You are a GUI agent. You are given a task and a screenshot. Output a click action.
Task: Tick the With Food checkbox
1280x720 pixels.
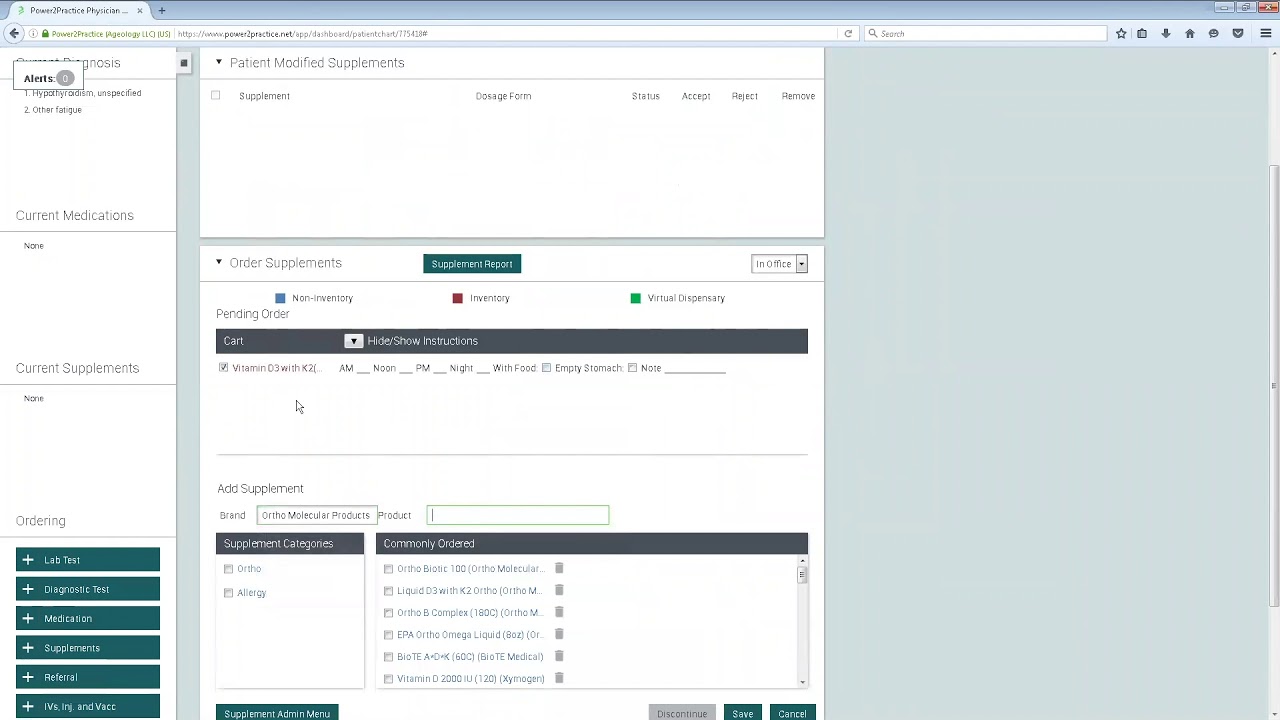coord(546,368)
